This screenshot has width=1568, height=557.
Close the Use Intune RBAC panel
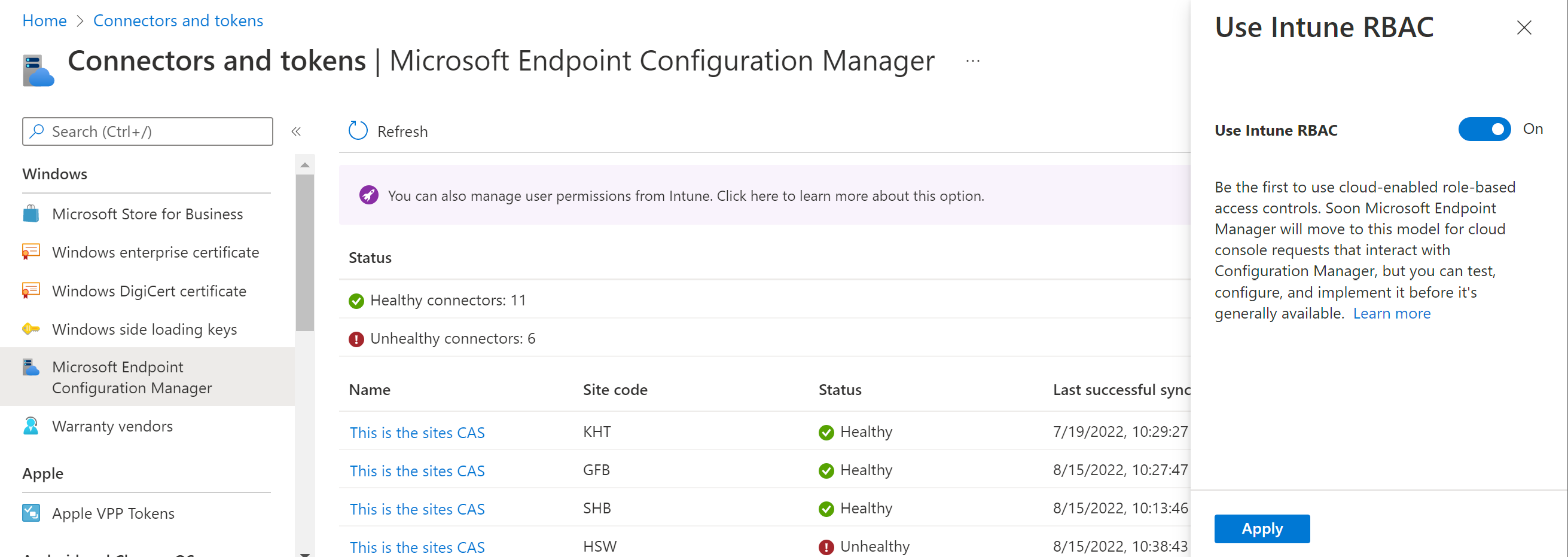tap(1524, 27)
